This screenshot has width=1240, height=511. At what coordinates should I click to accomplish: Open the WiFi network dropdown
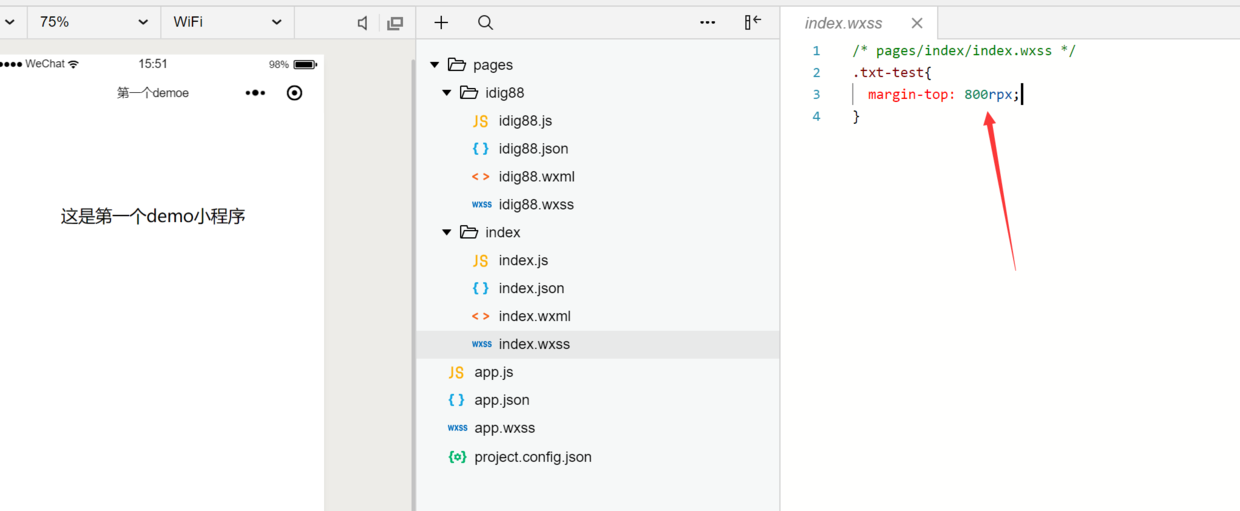227,22
